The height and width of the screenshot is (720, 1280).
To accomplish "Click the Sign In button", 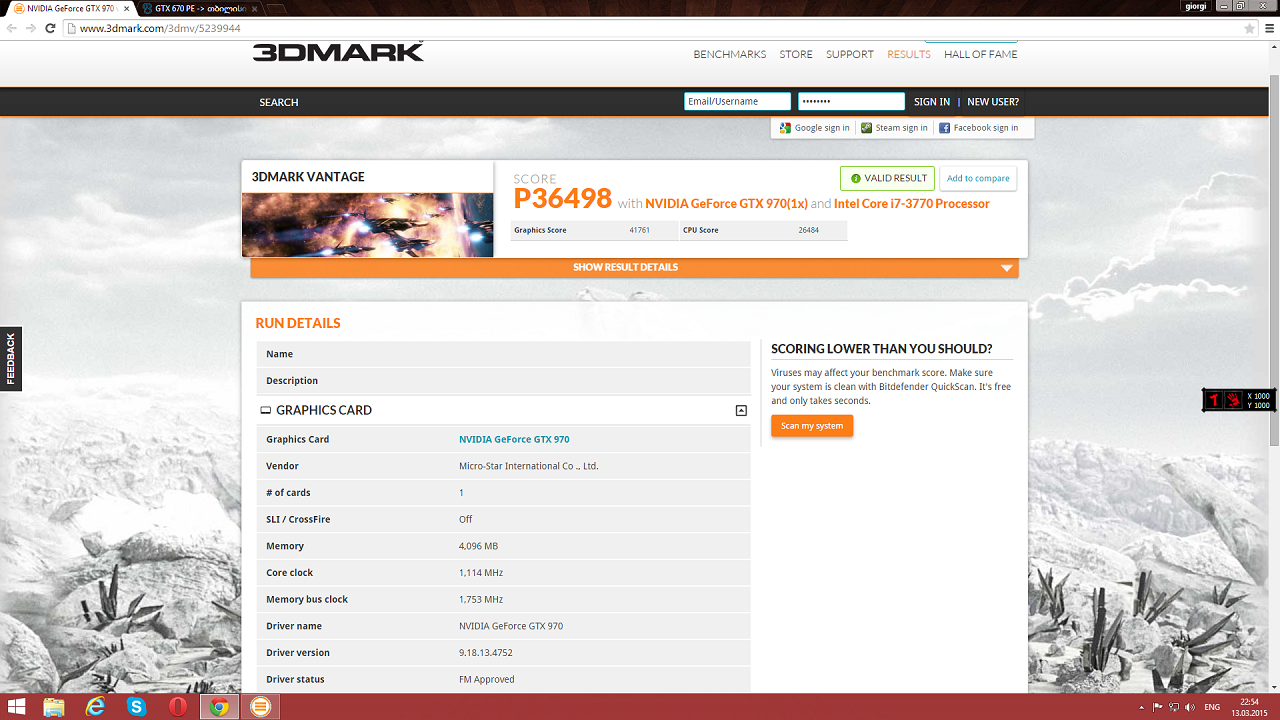I will (x=932, y=102).
